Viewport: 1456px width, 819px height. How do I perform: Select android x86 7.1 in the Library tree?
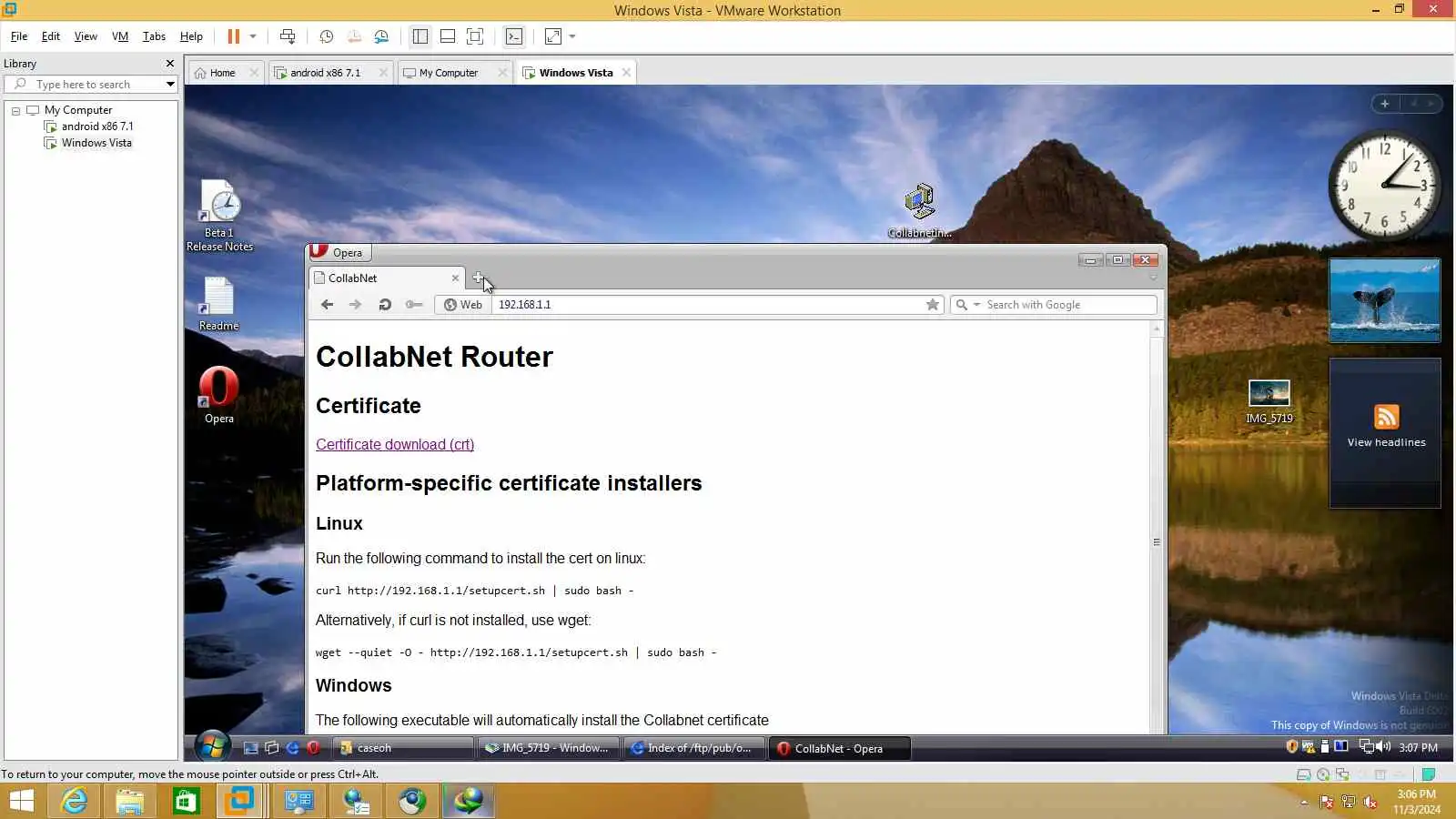coord(97,126)
